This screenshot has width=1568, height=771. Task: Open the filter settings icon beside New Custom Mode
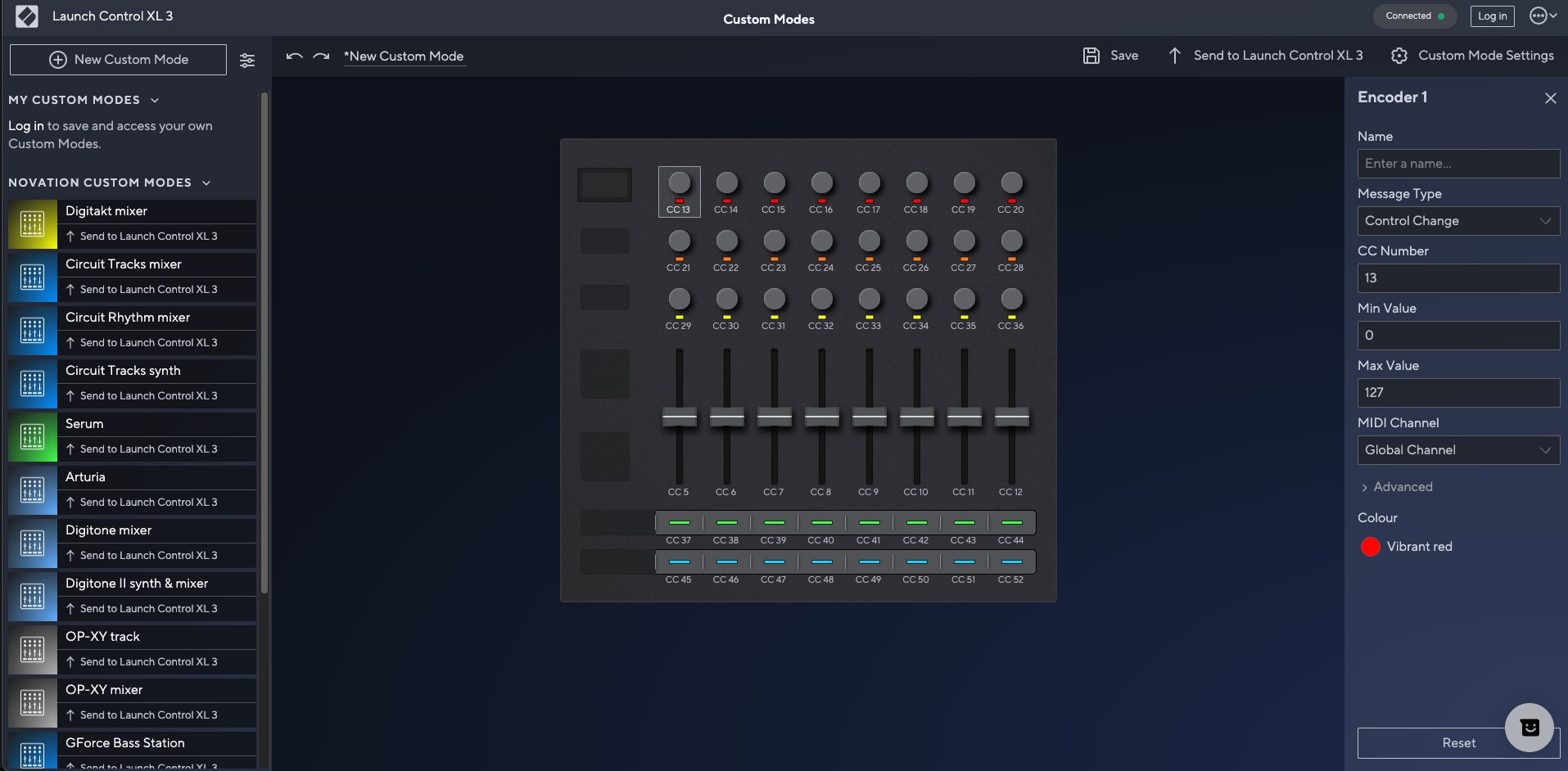(x=246, y=61)
